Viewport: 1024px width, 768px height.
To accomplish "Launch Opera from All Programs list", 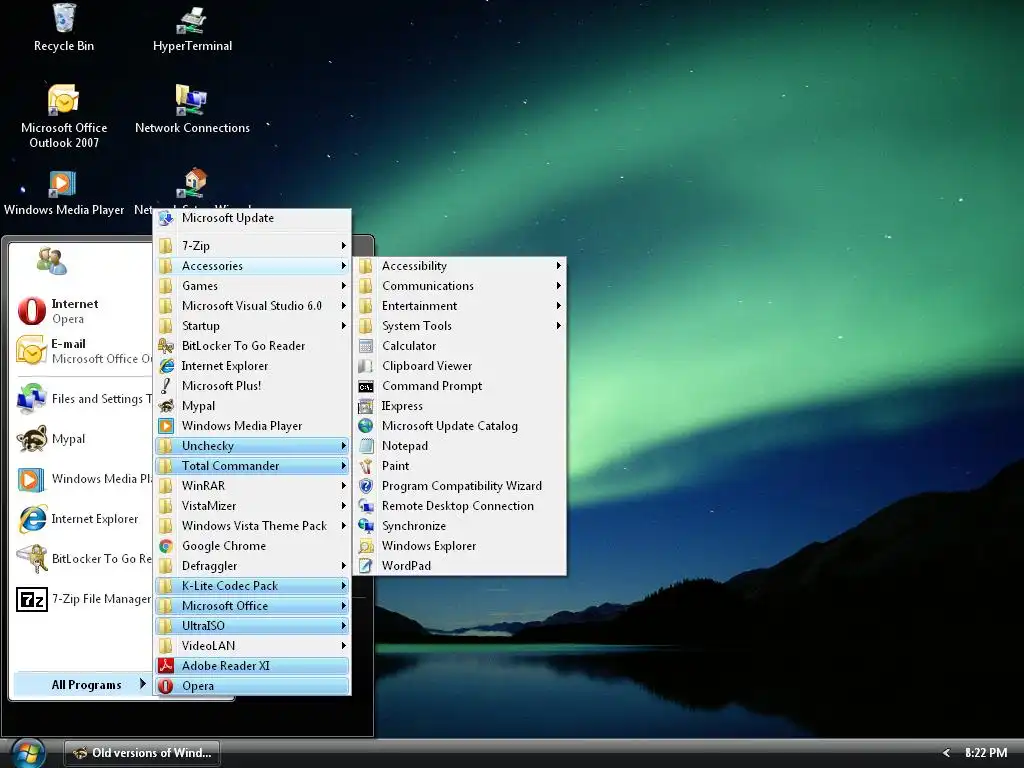I will [252, 686].
